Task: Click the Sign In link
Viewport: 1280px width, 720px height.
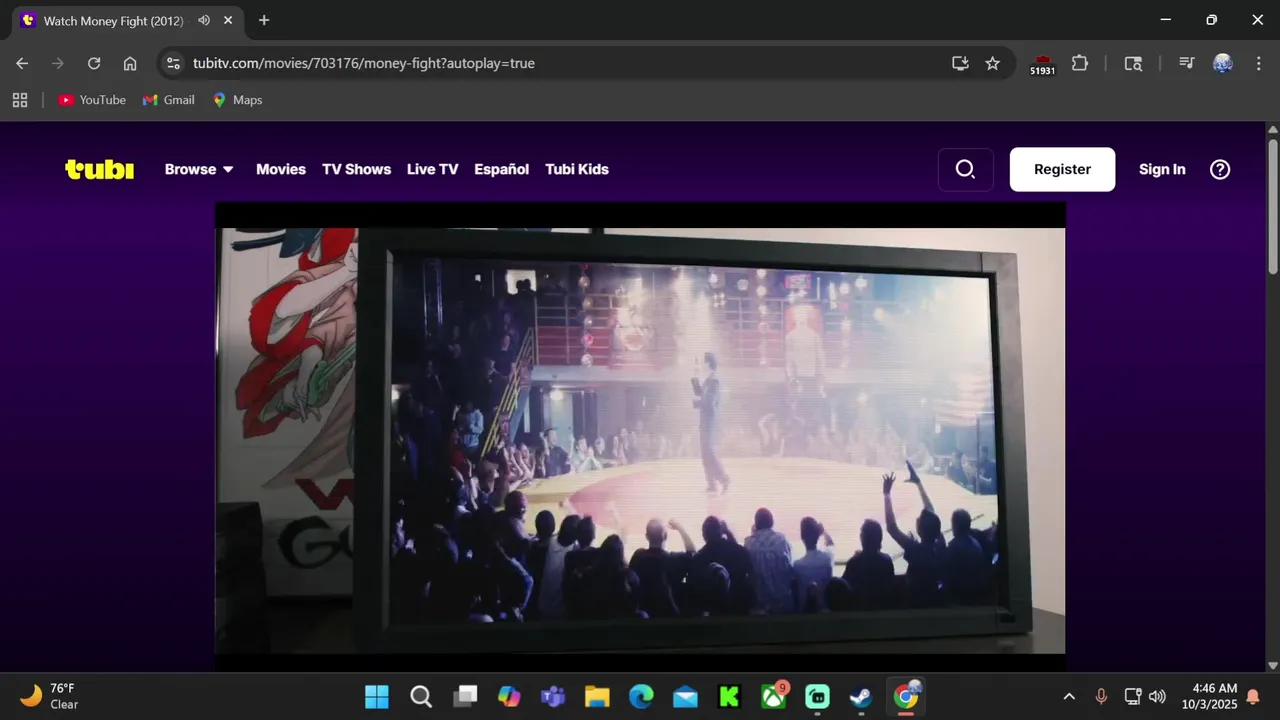Action: pyautogui.click(x=1162, y=169)
